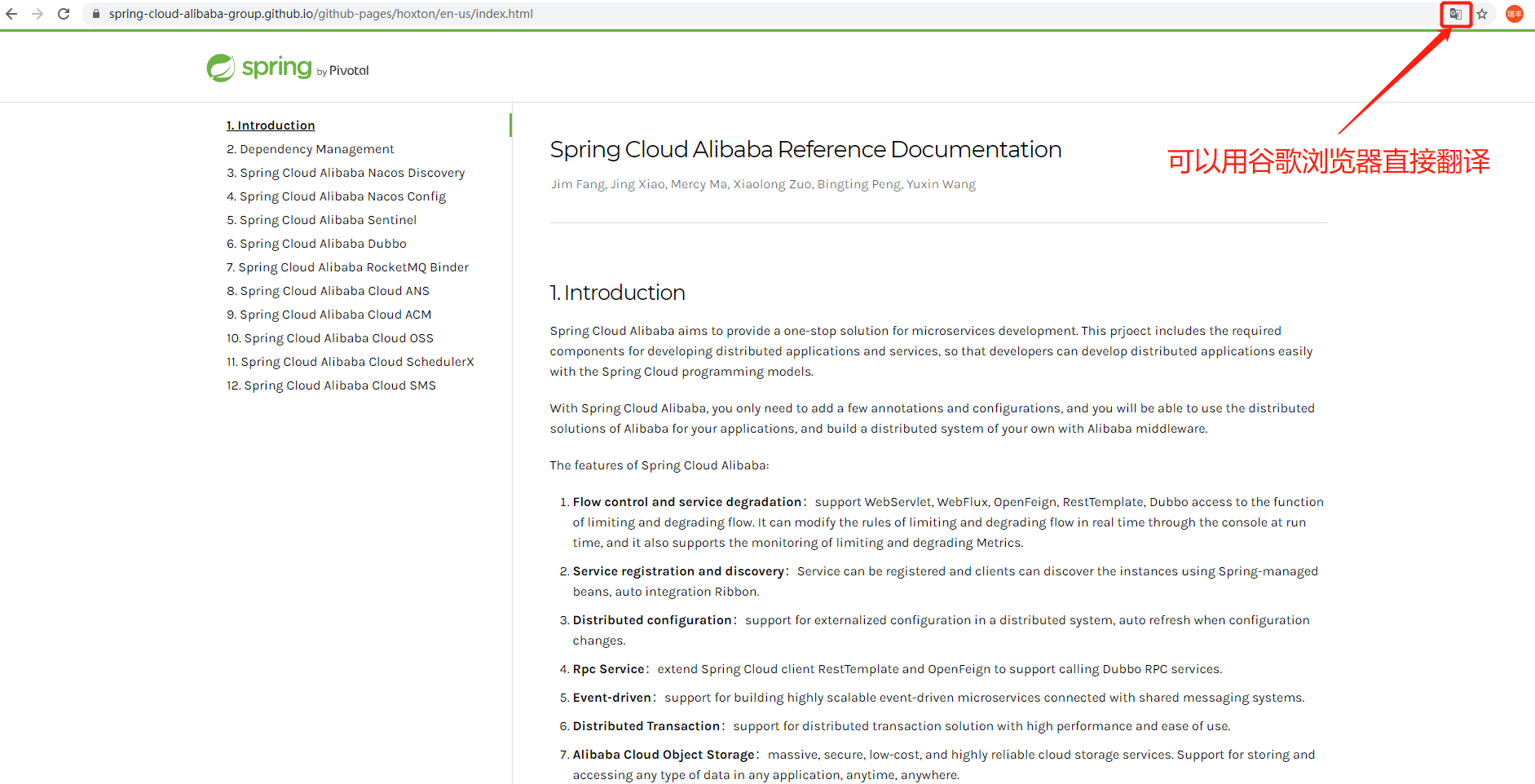Click the 1. Introduction section heading
Viewport: 1535px width, 784px height.
617,293
